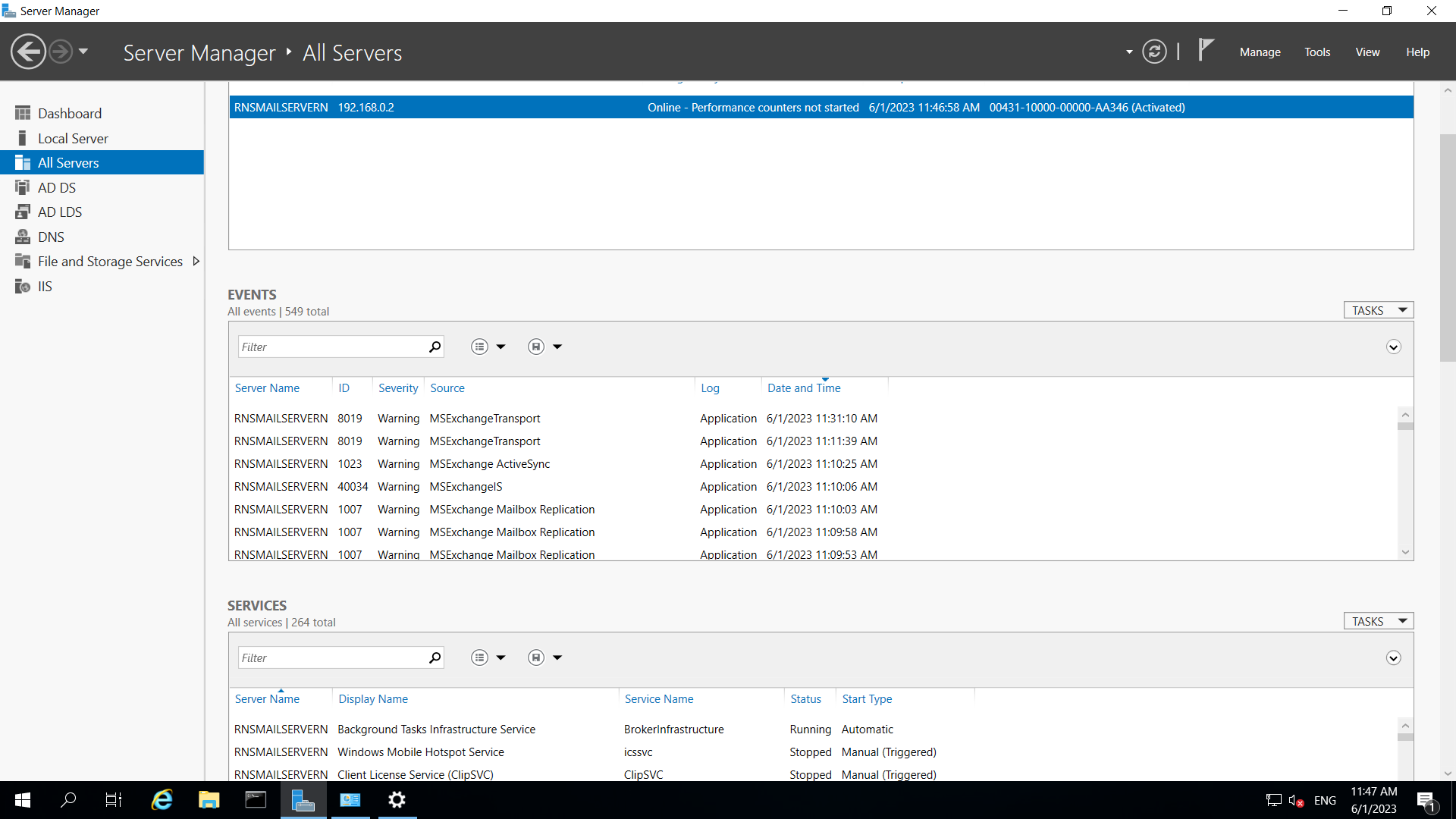
Task: Open Events filter criteria list icon
Action: click(x=479, y=347)
